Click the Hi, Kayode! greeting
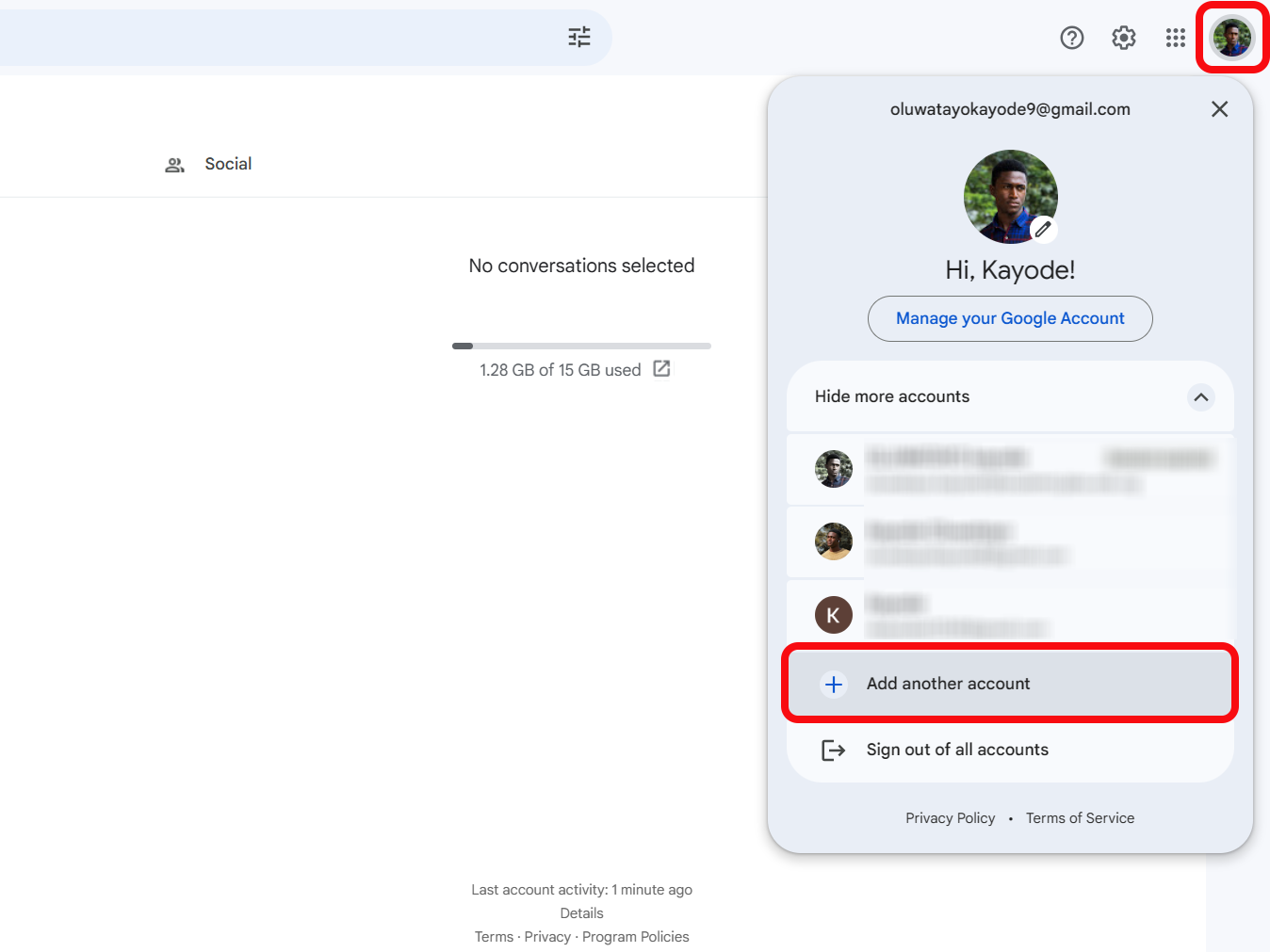The height and width of the screenshot is (952, 1270). 1010,270
